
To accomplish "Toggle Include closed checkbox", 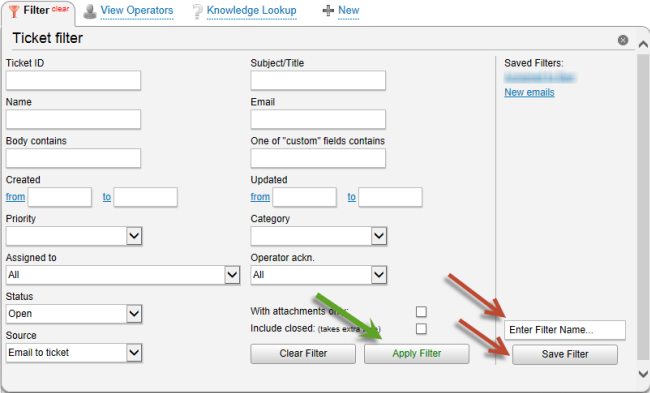I will tap(421, 328).
